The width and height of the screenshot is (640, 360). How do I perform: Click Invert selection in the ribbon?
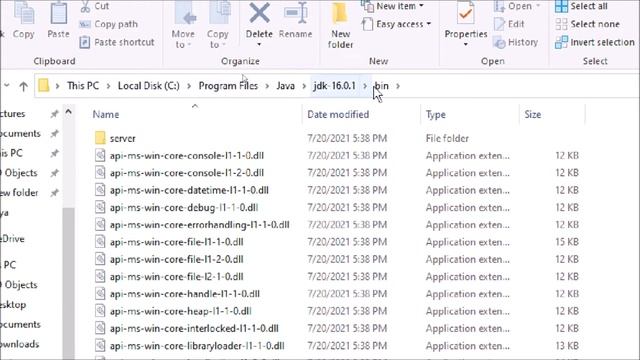coord(595,42)
